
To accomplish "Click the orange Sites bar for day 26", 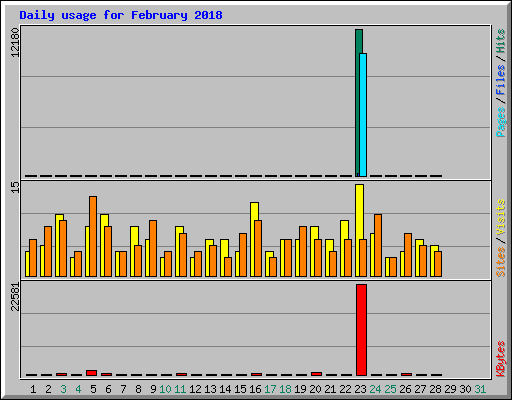I will (x=408, y=255).
